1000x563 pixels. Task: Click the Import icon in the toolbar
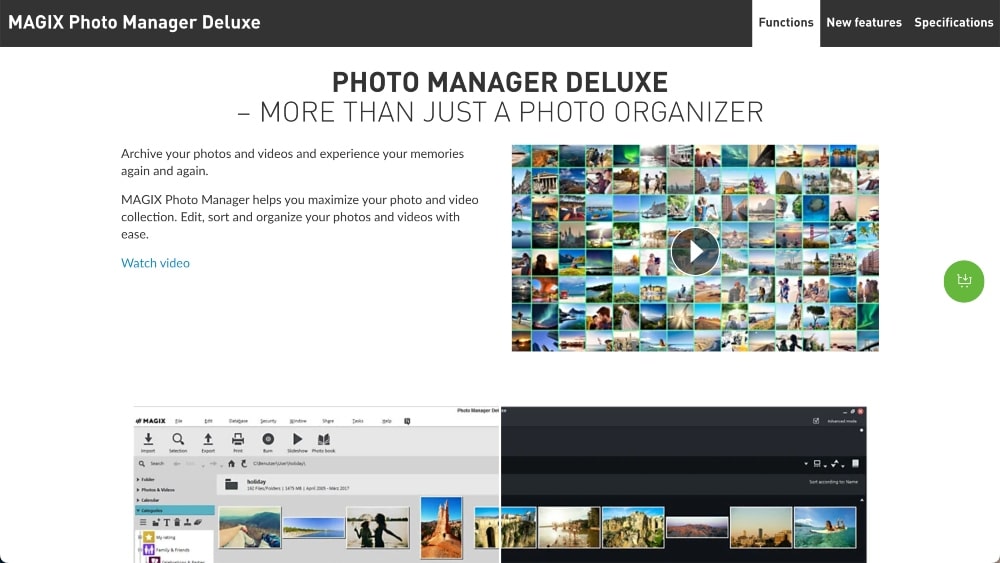pyautogui.click(x=148, y=441)
